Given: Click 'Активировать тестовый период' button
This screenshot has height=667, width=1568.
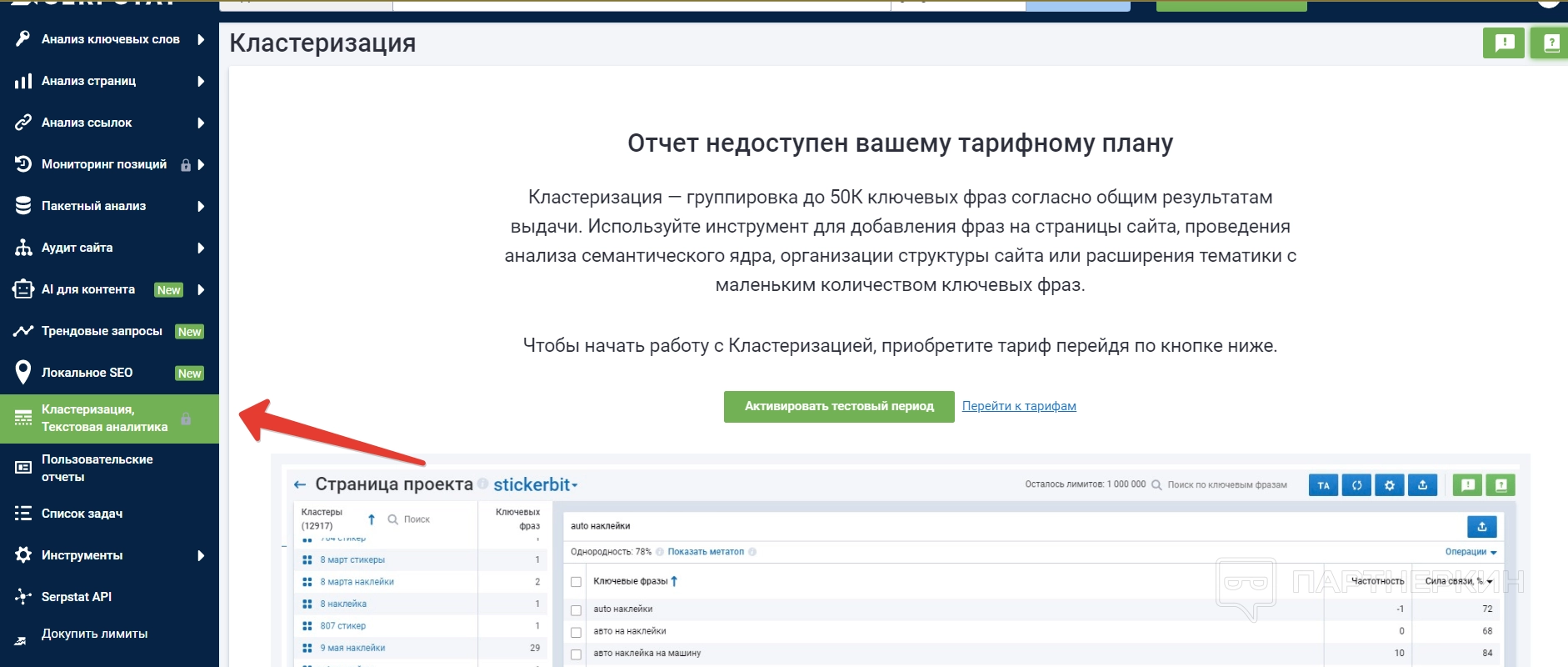Looking at the screenshot, I should coord(838,407).
